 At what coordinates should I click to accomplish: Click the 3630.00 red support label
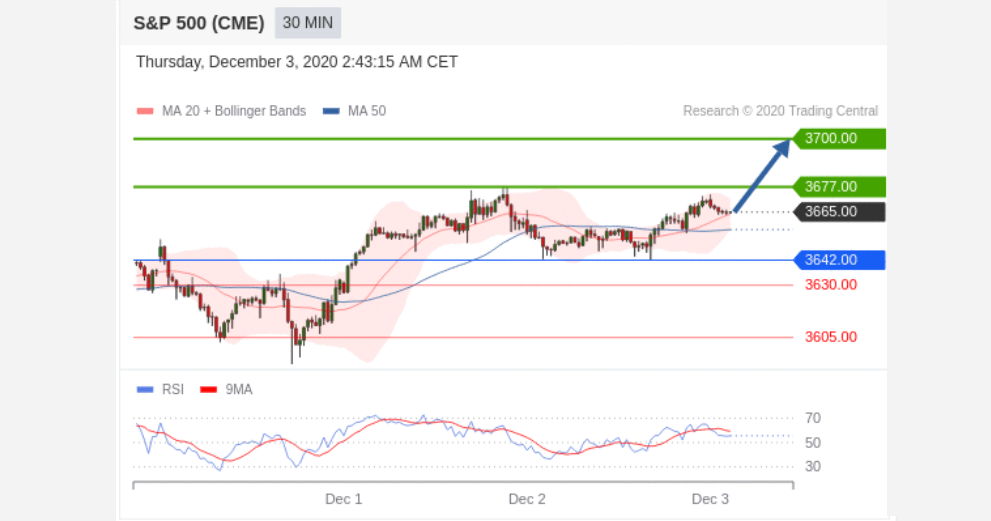pyautogui.click(x=830, y=285)
